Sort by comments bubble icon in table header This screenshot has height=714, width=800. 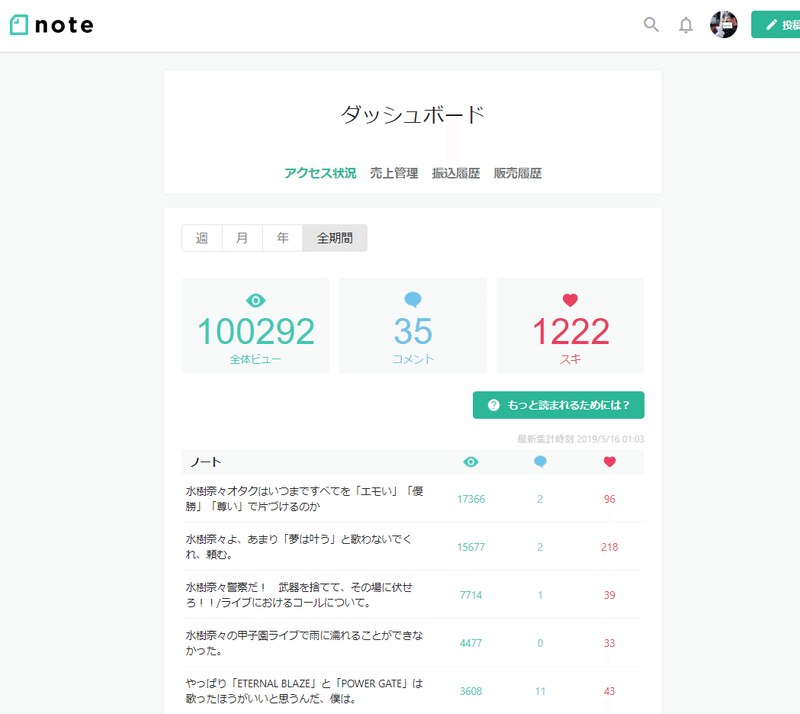pos(540,462)
